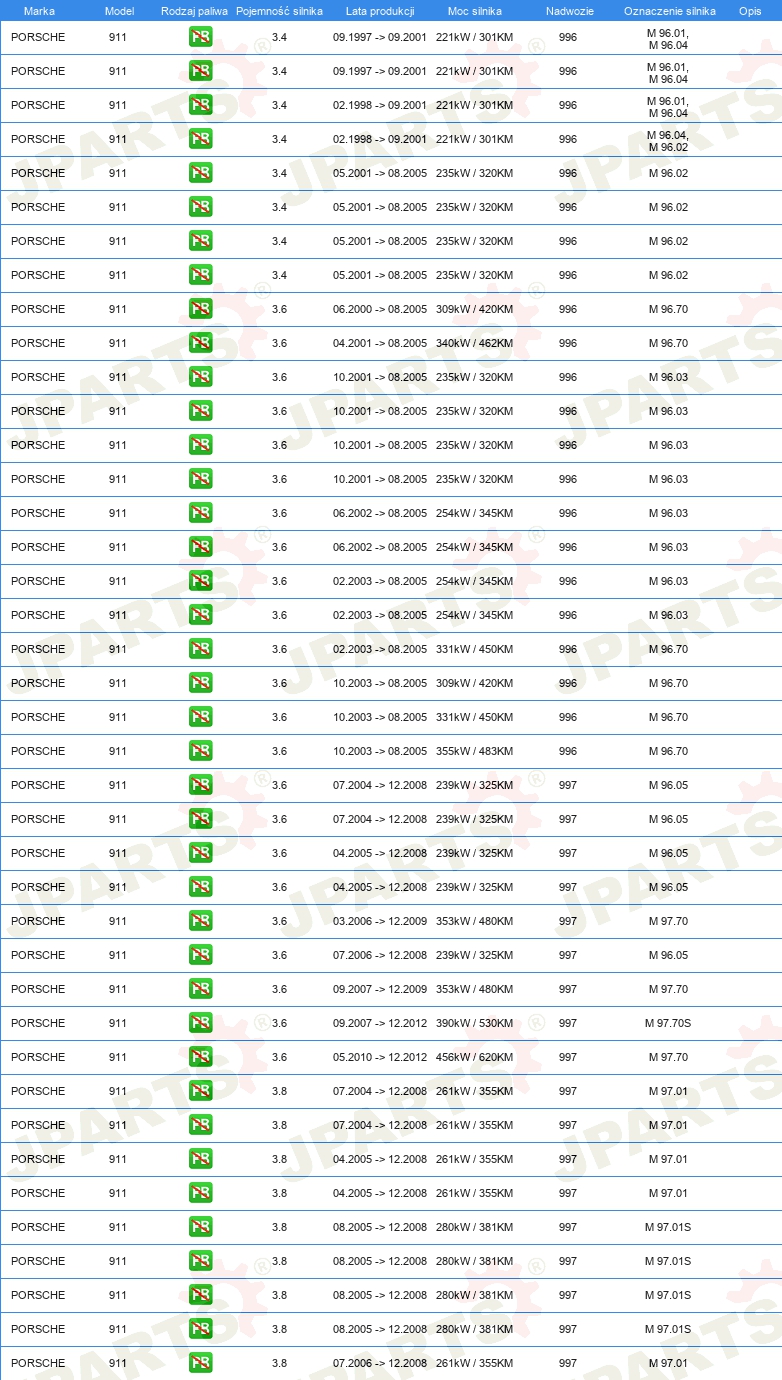Click the 04.2001 -> 08.2005 production dates
Screen dimensions: 782x1380
tap(380, 343)
